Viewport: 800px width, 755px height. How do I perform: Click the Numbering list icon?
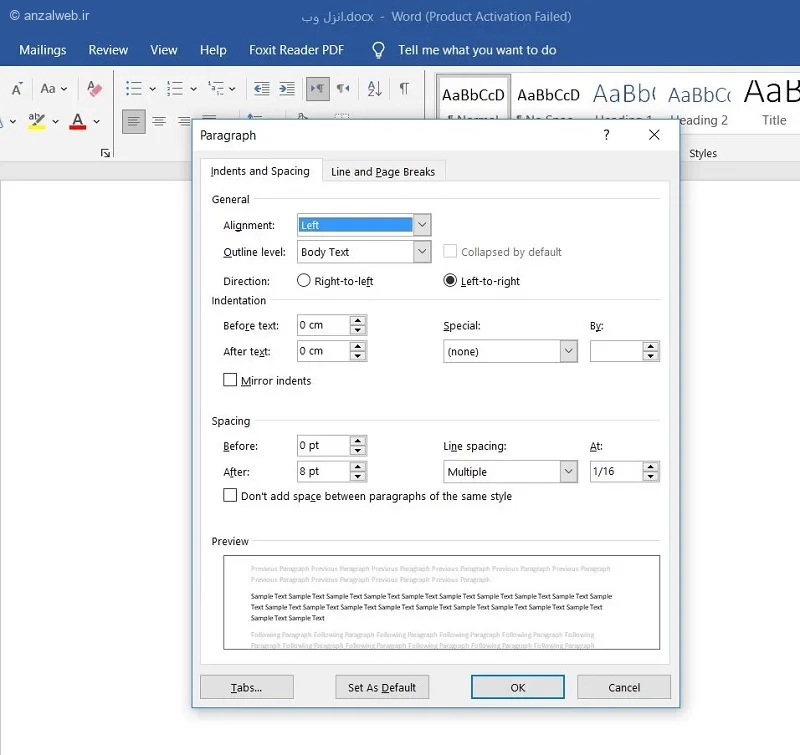pyautogui.click(x=174, y=89)
